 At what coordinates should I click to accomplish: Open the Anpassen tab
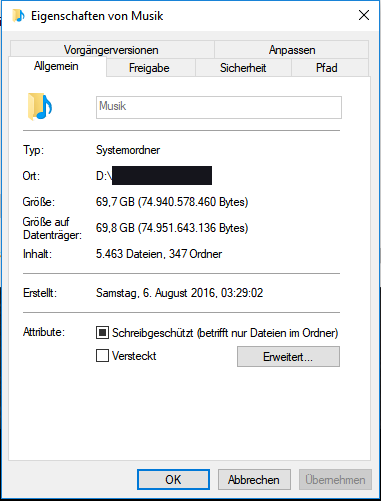[x=292, y=50]
